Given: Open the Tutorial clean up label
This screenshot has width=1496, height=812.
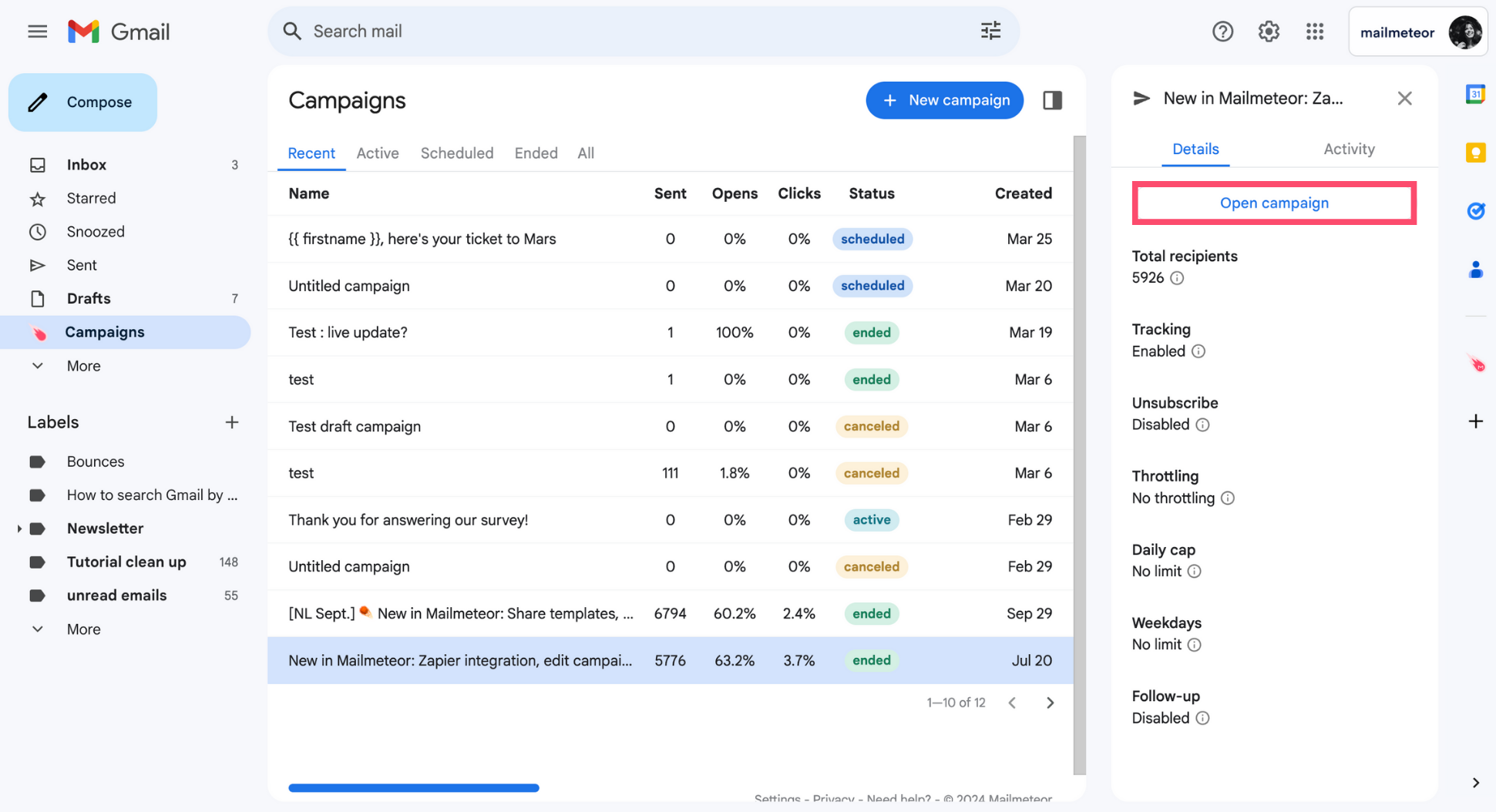Looking at the screenshot, I should coord(126,562).
